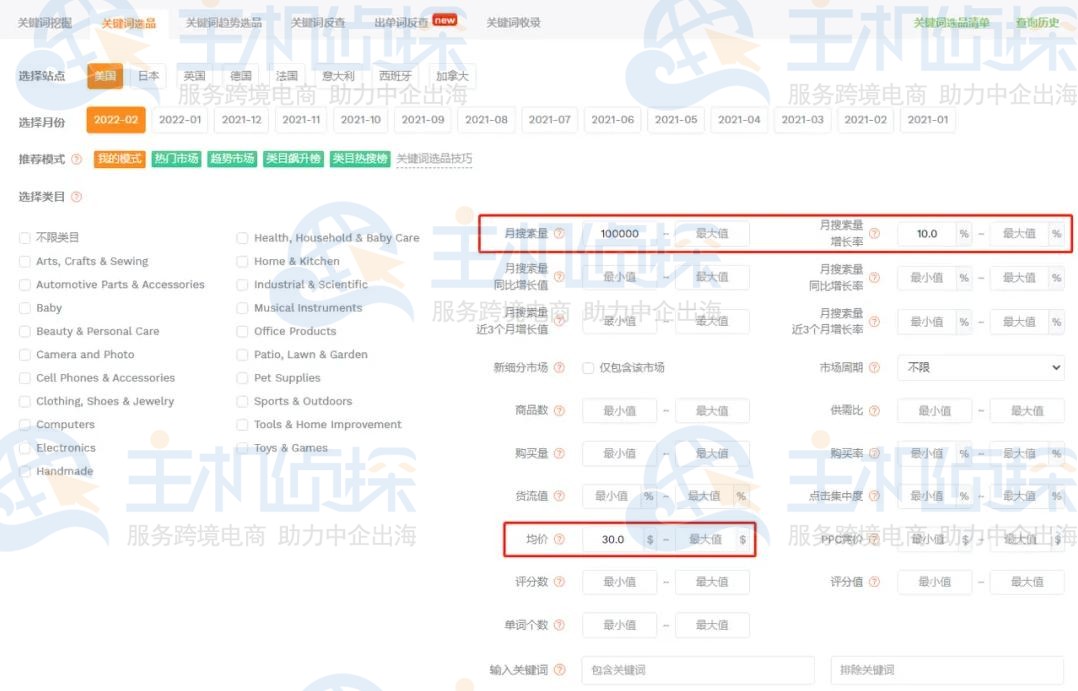This screenshot has height=691, width=1078.
Task: Switch to the 关键词反查 tab
Action: (317, 20)
